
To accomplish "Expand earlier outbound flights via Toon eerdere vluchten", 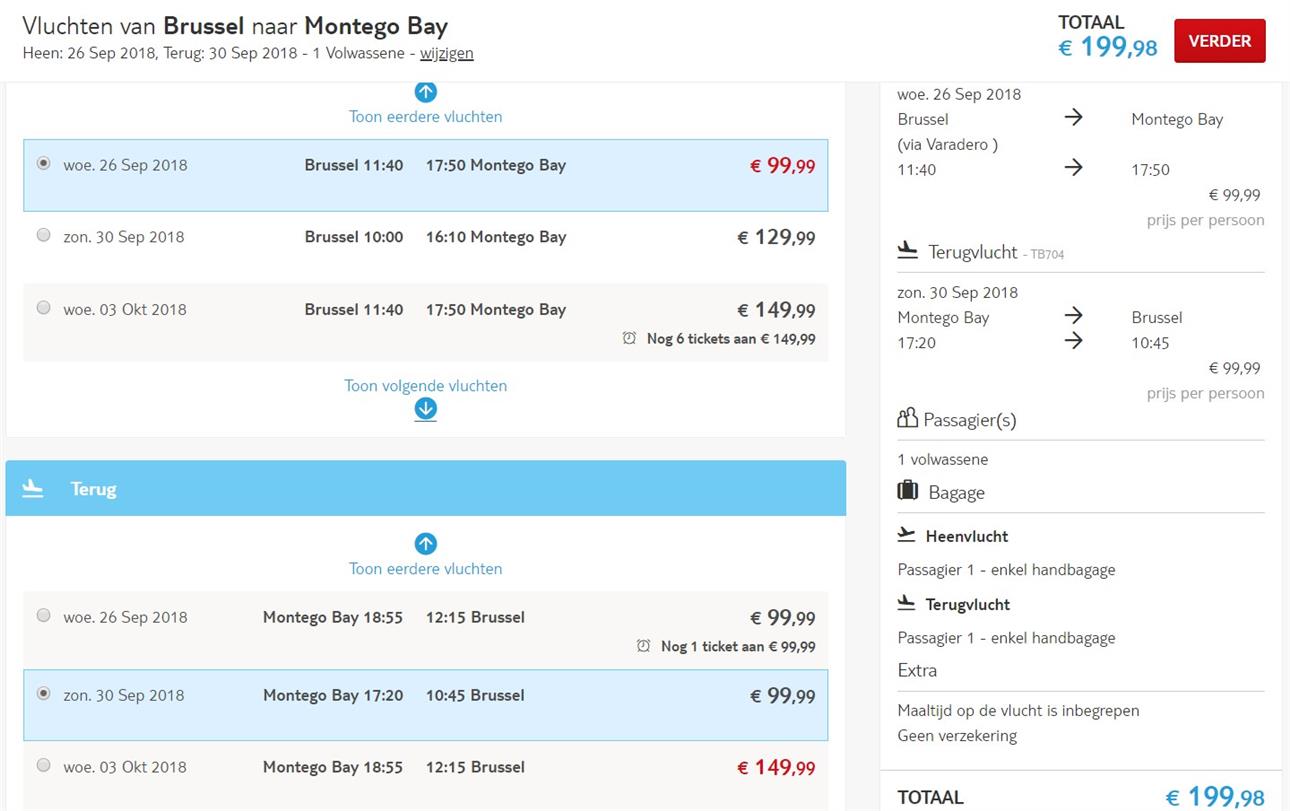I will pyautogui.click(x=426, y=117).
